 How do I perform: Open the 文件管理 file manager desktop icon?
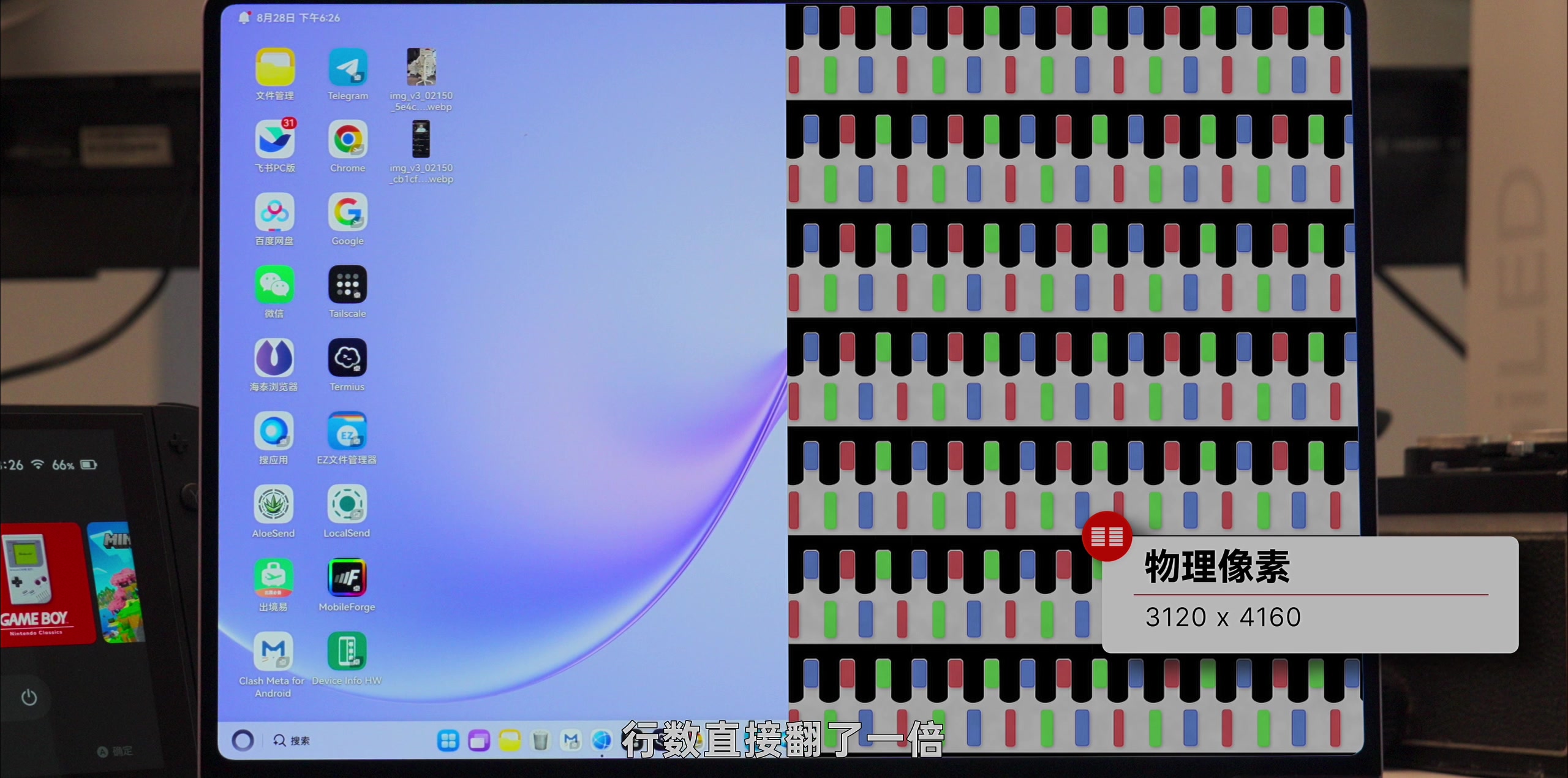pos(274,67)
